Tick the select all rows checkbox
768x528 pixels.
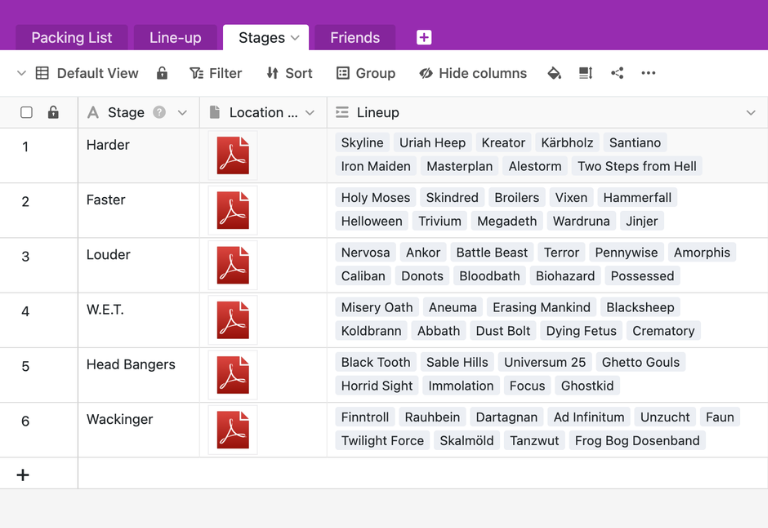(26, 112)
